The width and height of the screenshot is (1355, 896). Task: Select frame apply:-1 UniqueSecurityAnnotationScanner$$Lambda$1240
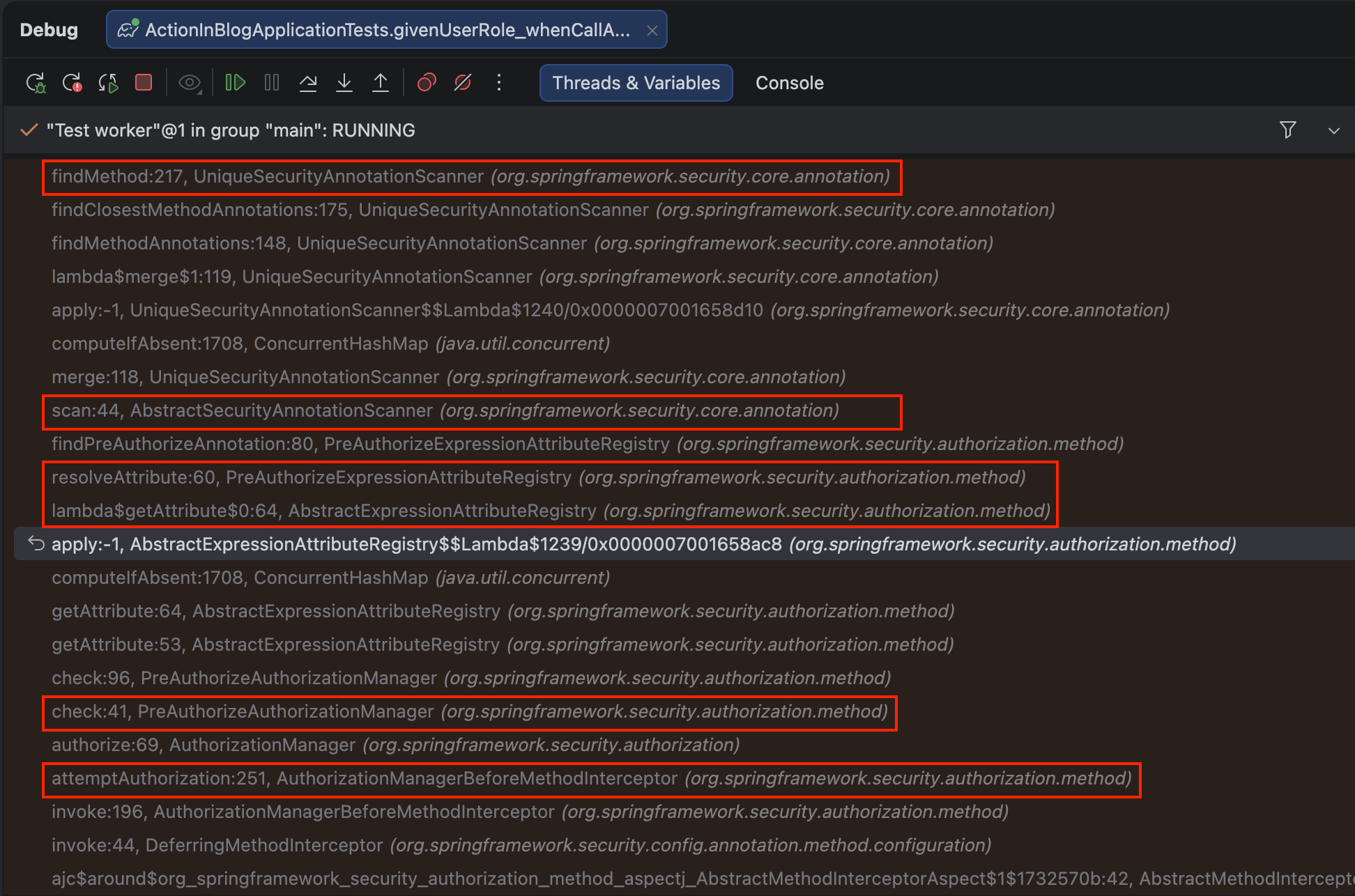pyautogui.click(x=611, y=310)
